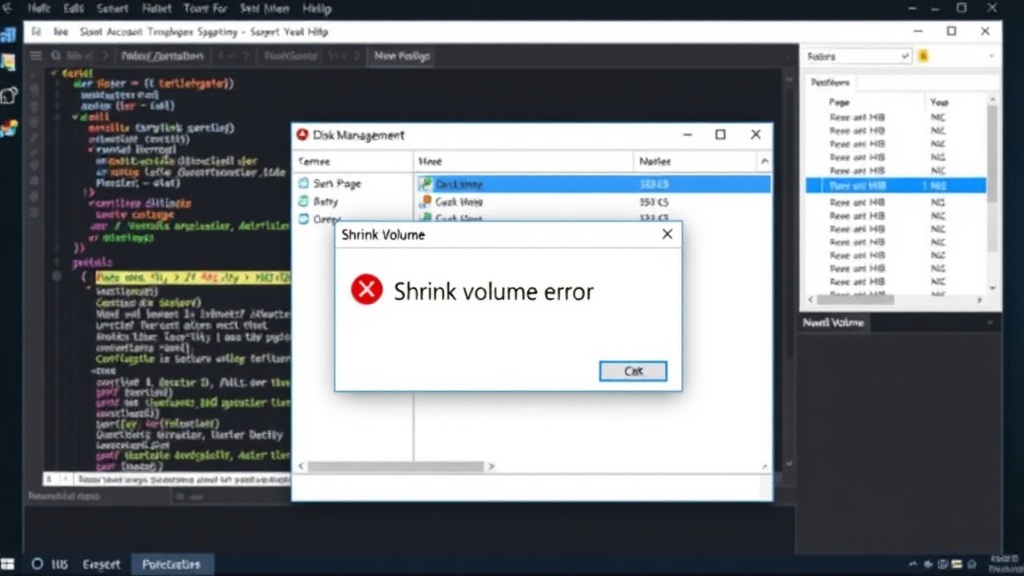Click the sort chevron at Disk Management header end
Screen dimensions: 1024x576
(764, 161)
